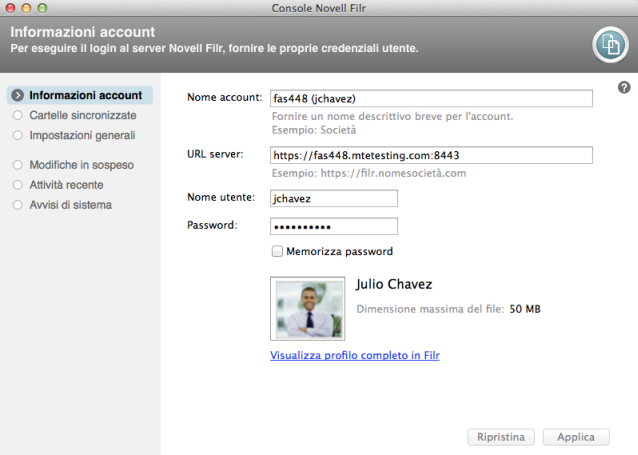The width and height of the screenshot is (638, 455).
Task: Click the Applica button
Action: coord(576,437)
